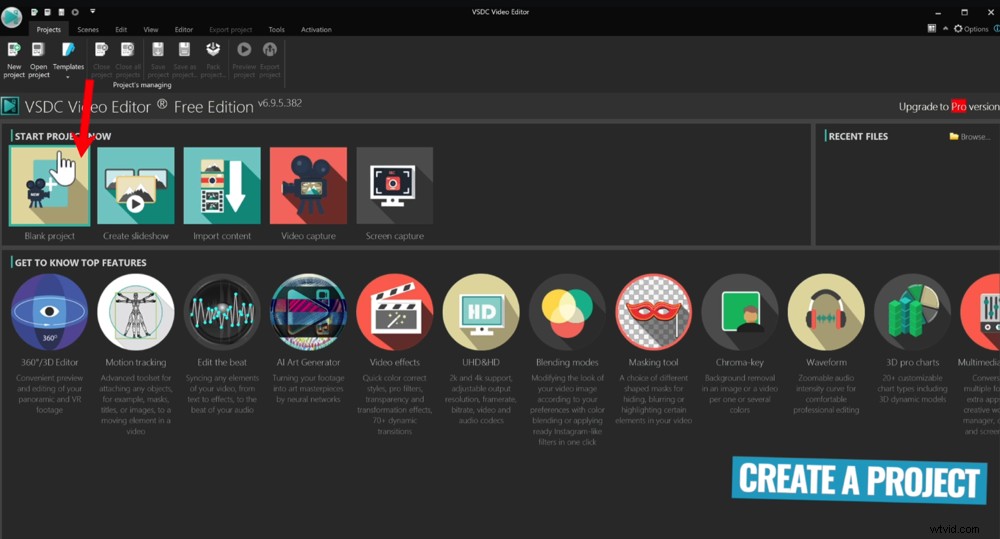
Task: Click the Screen capture label text
Action: (x=395, y=236)
